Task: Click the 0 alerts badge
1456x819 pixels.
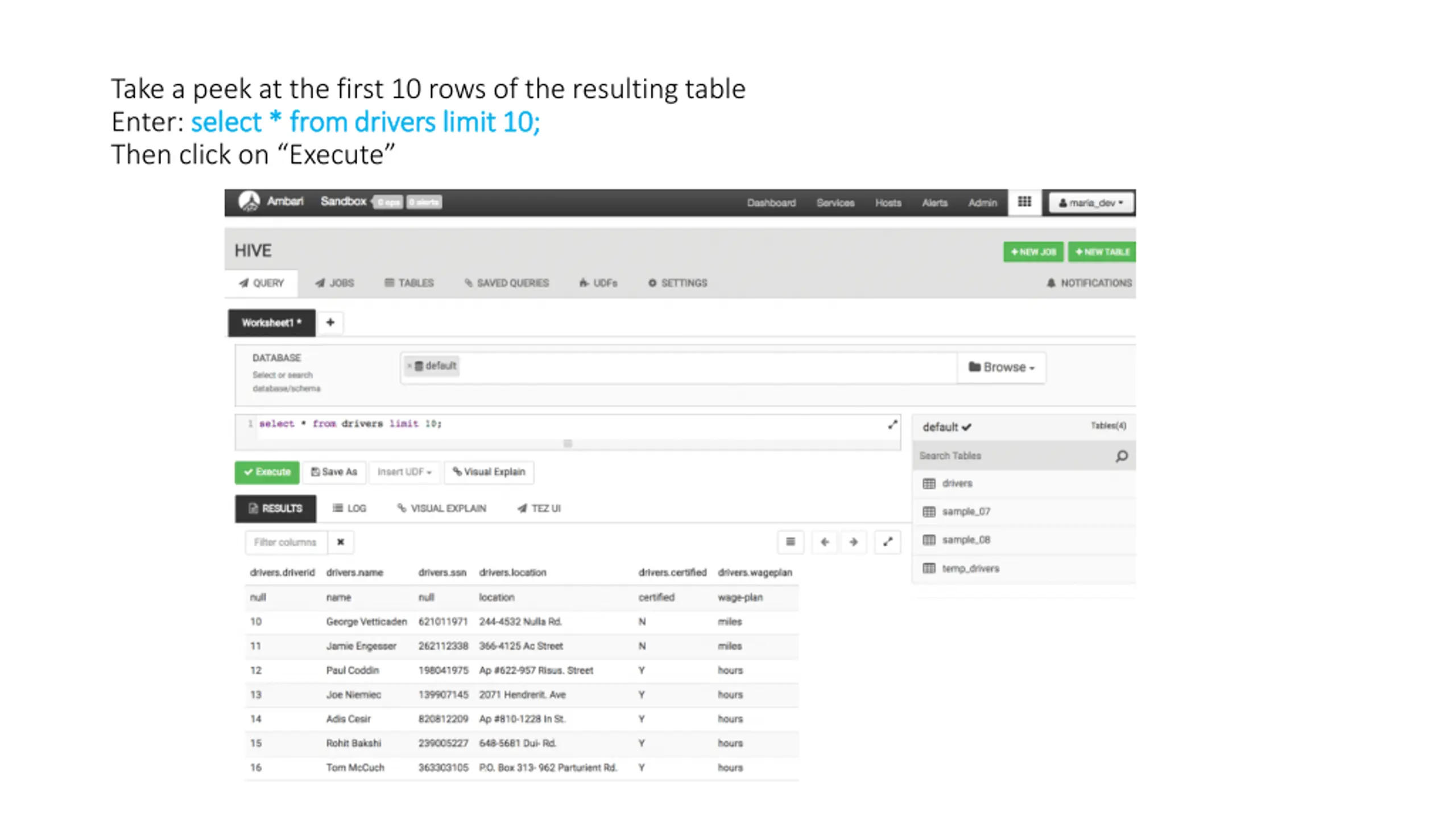Action: coord(424,202)
